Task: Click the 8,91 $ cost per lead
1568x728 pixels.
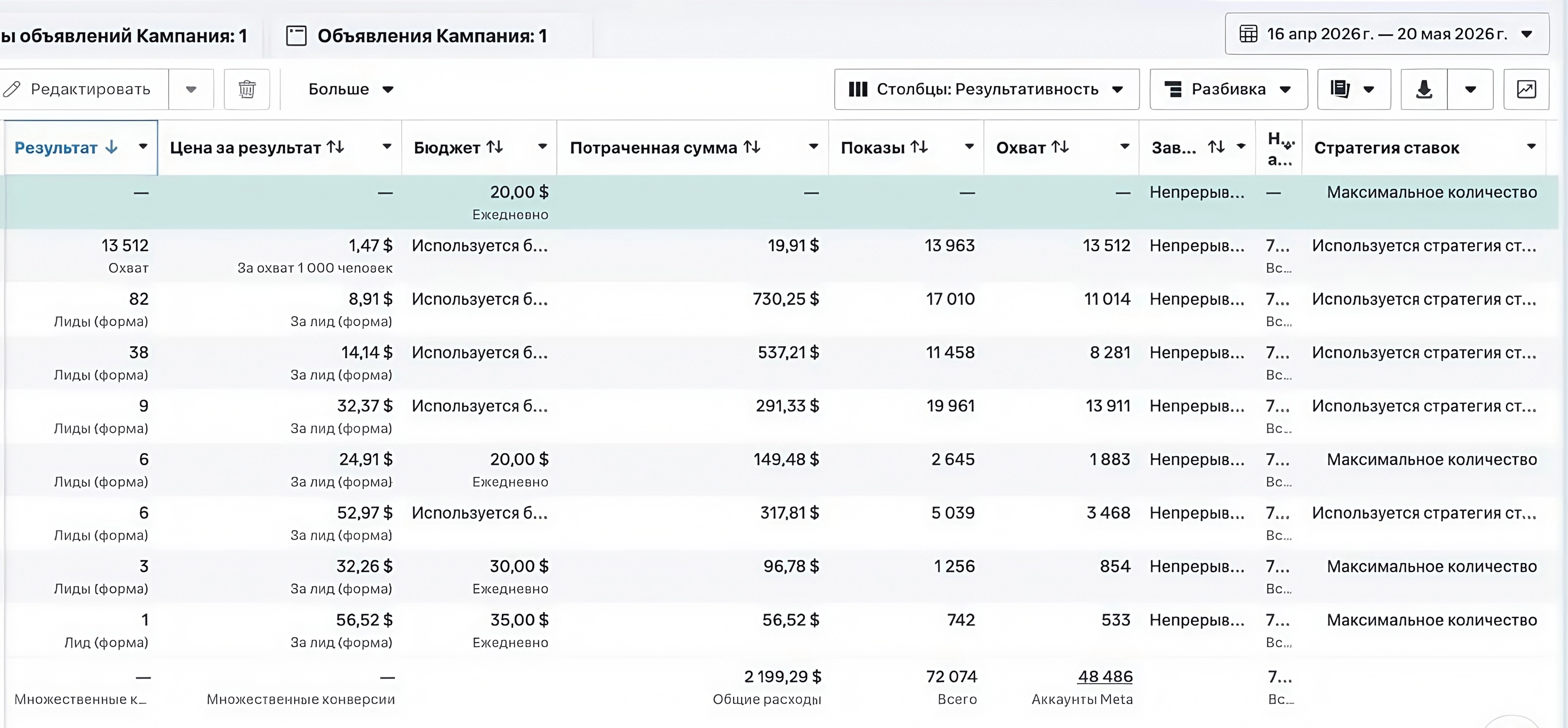Action: point(370,299)
